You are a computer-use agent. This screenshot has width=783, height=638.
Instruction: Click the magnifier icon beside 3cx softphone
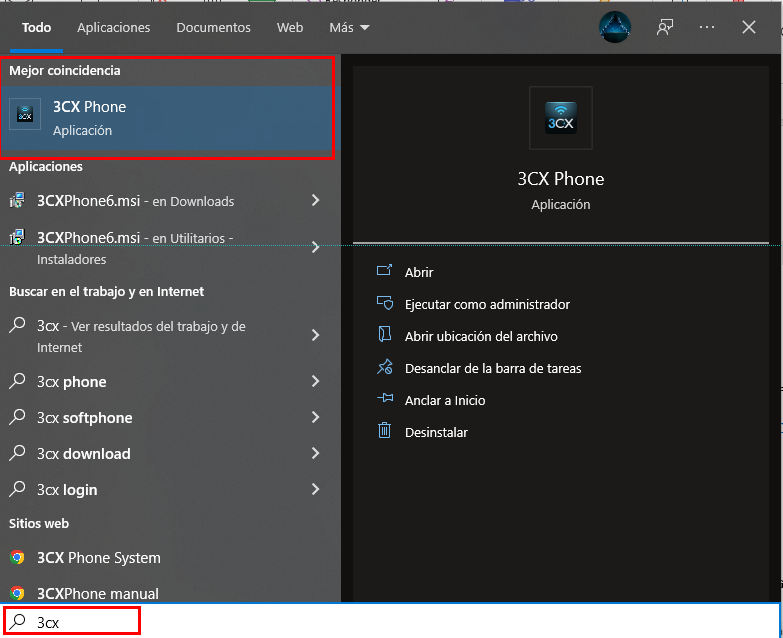pyautogui.click(x=17, y=417)
